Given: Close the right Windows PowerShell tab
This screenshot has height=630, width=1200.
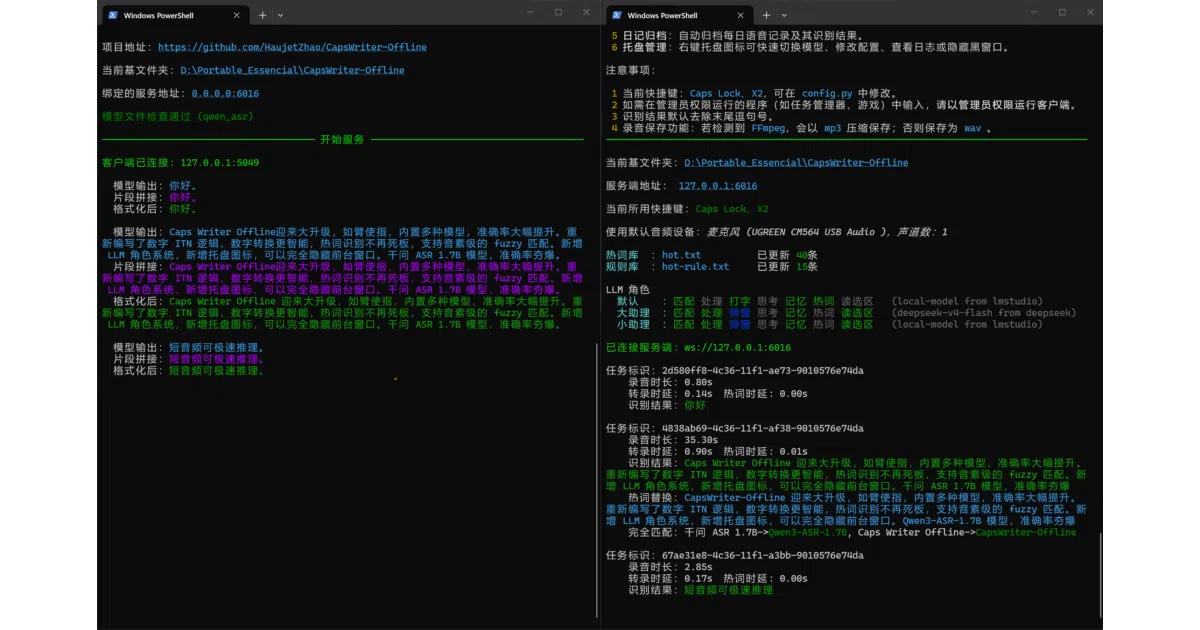Looking at the screenshot, I should tap(740, 15).
